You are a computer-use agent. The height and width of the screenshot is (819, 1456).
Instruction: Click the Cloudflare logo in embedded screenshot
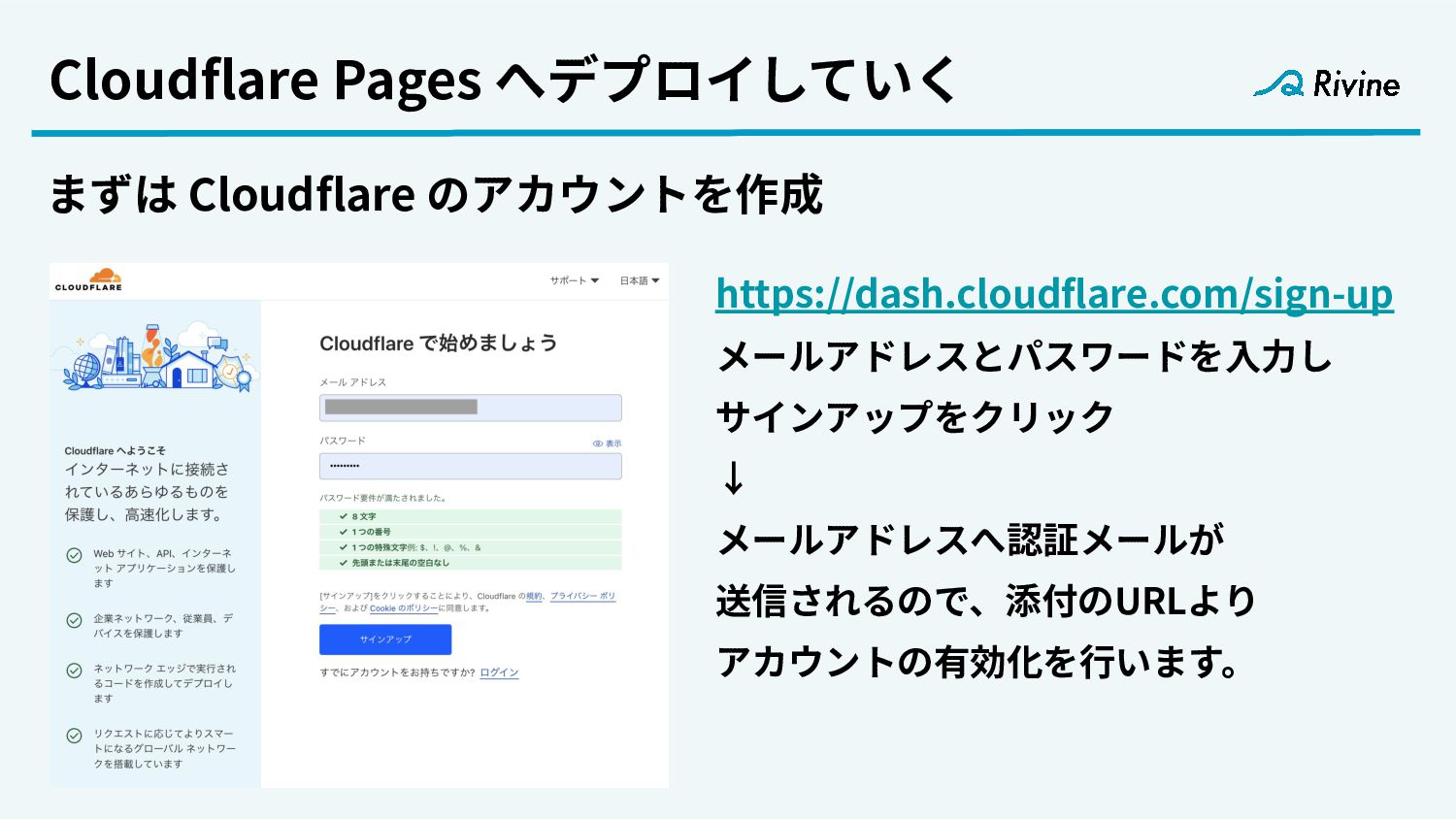coord(88,279)
